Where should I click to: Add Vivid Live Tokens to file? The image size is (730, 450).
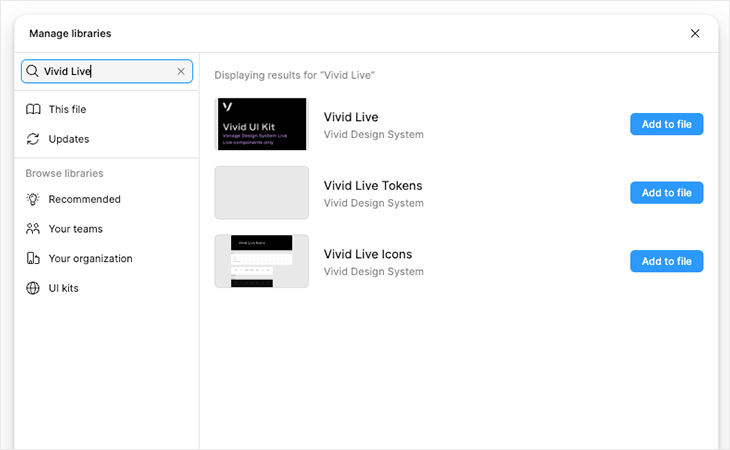(667, 193)
